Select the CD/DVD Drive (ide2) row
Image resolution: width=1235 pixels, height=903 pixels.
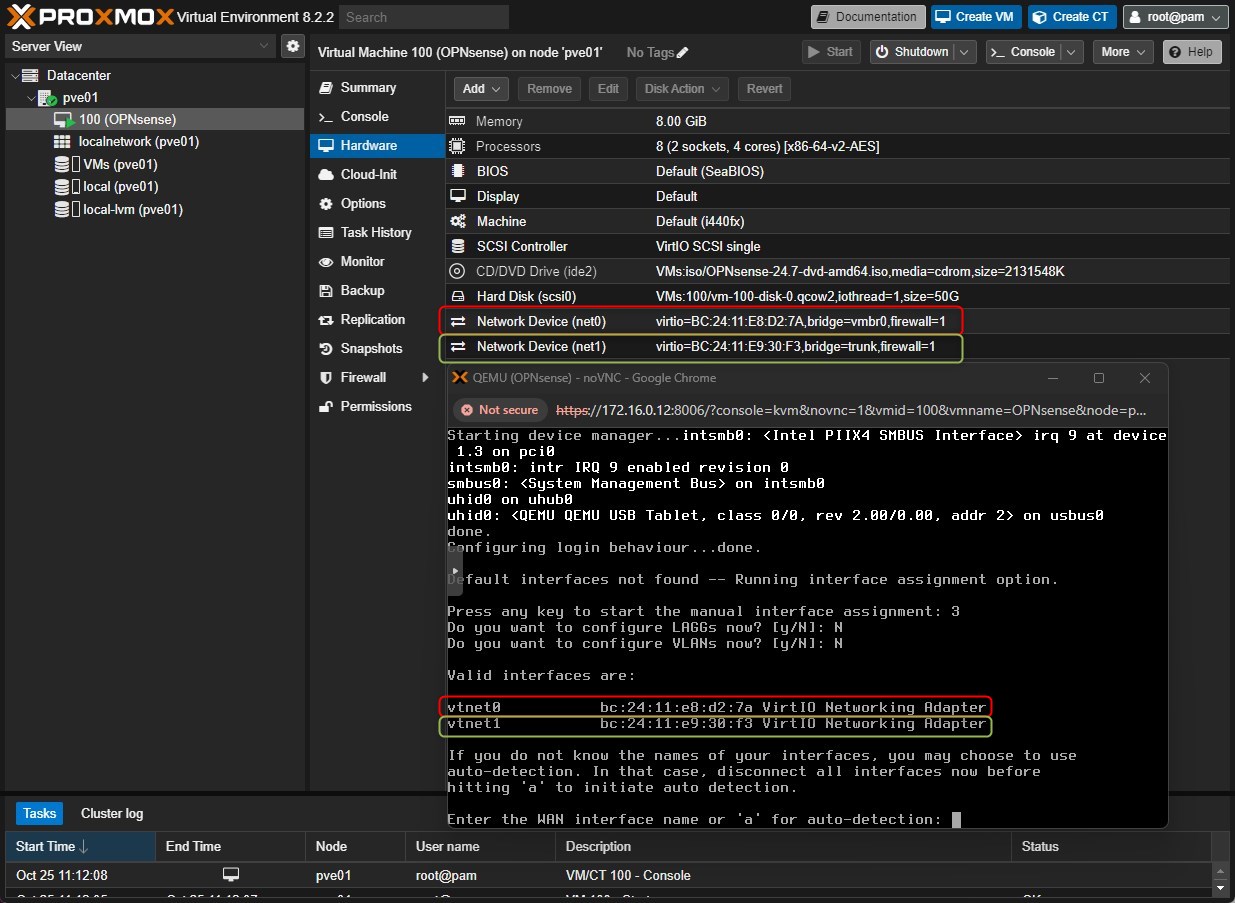tap(536, 271)
